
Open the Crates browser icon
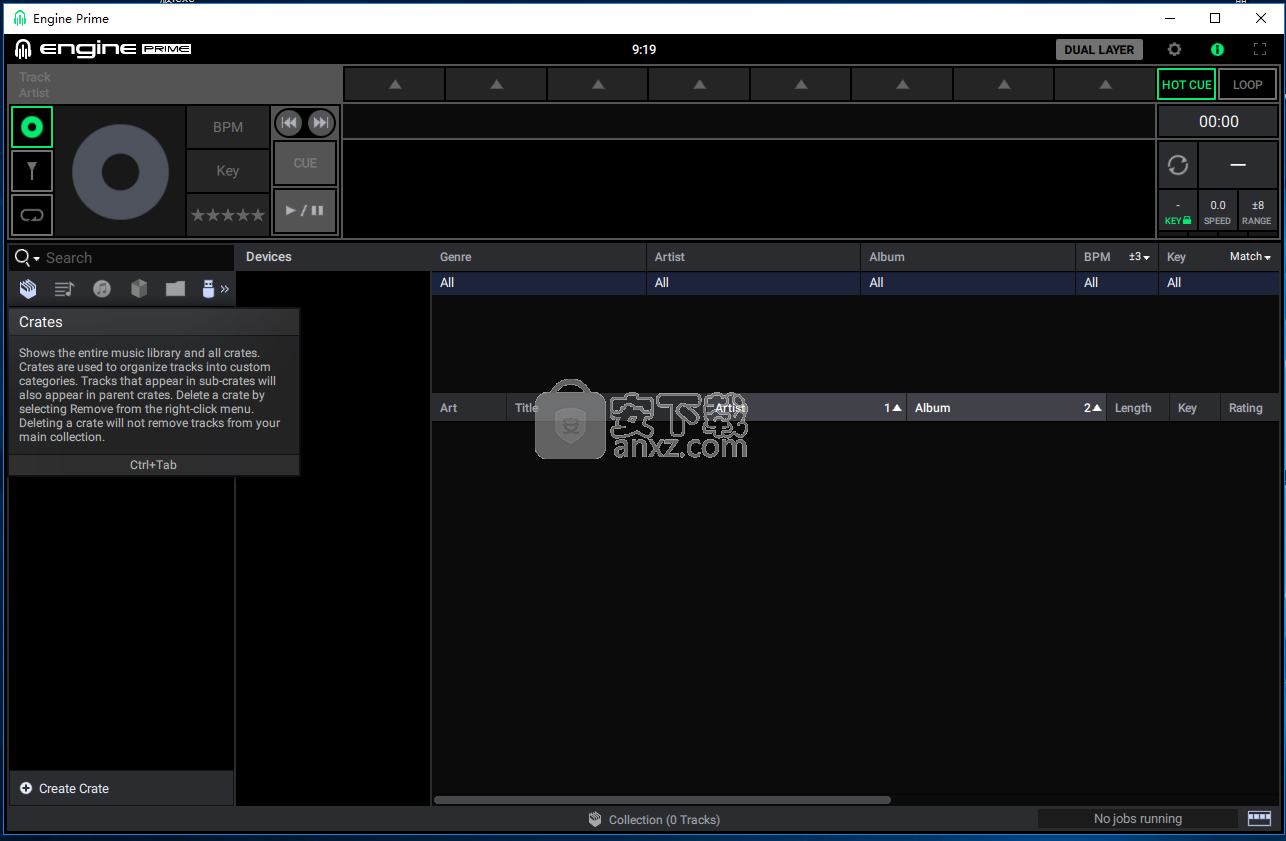pyautogui.click(x=28, y=289)
